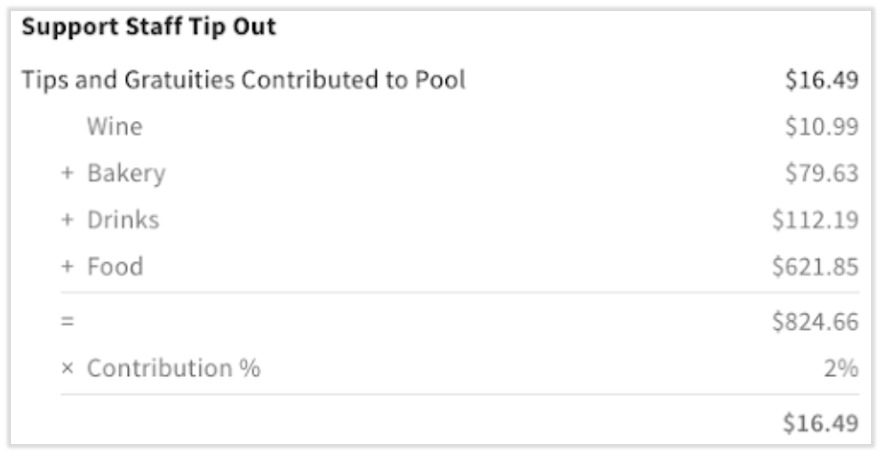The image size is (882, 456).
Task: Click the plus sign before Drinks
Action: click(x=67, y=220)
